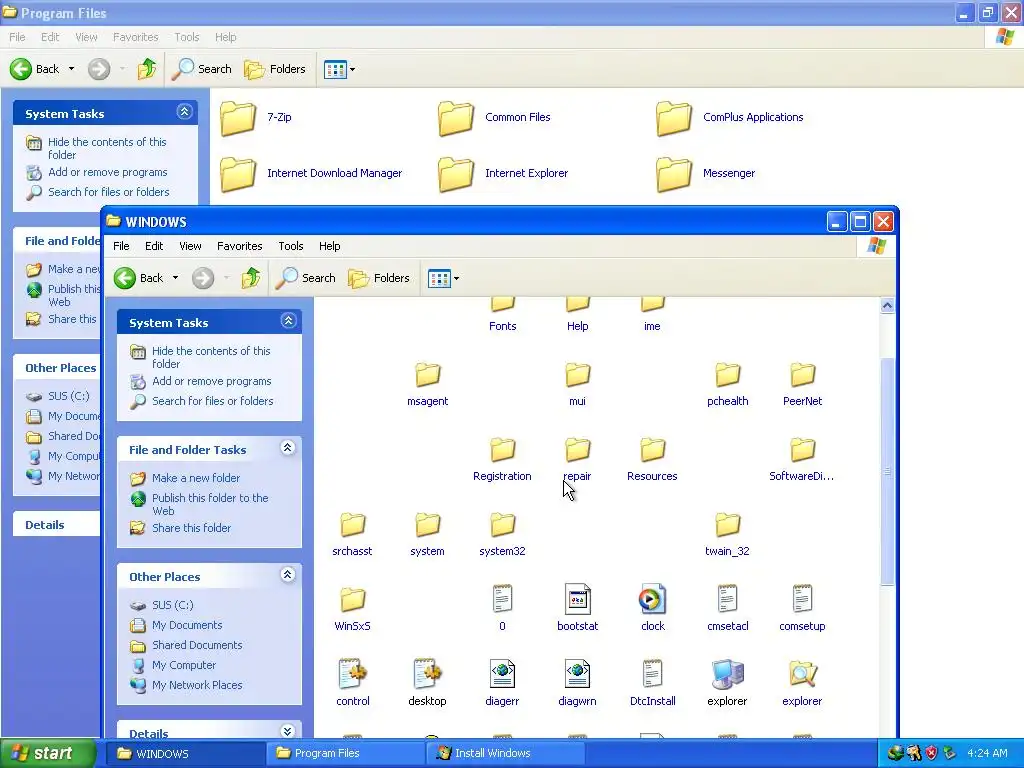Open Help menu in WINDOWS window

click(x=330, y=246)
